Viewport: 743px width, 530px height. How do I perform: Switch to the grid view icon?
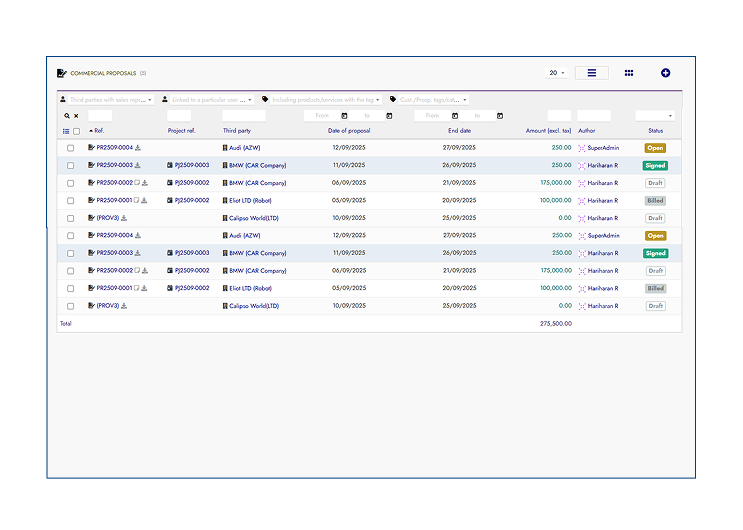pyautogui.click(x=629, y=73)
